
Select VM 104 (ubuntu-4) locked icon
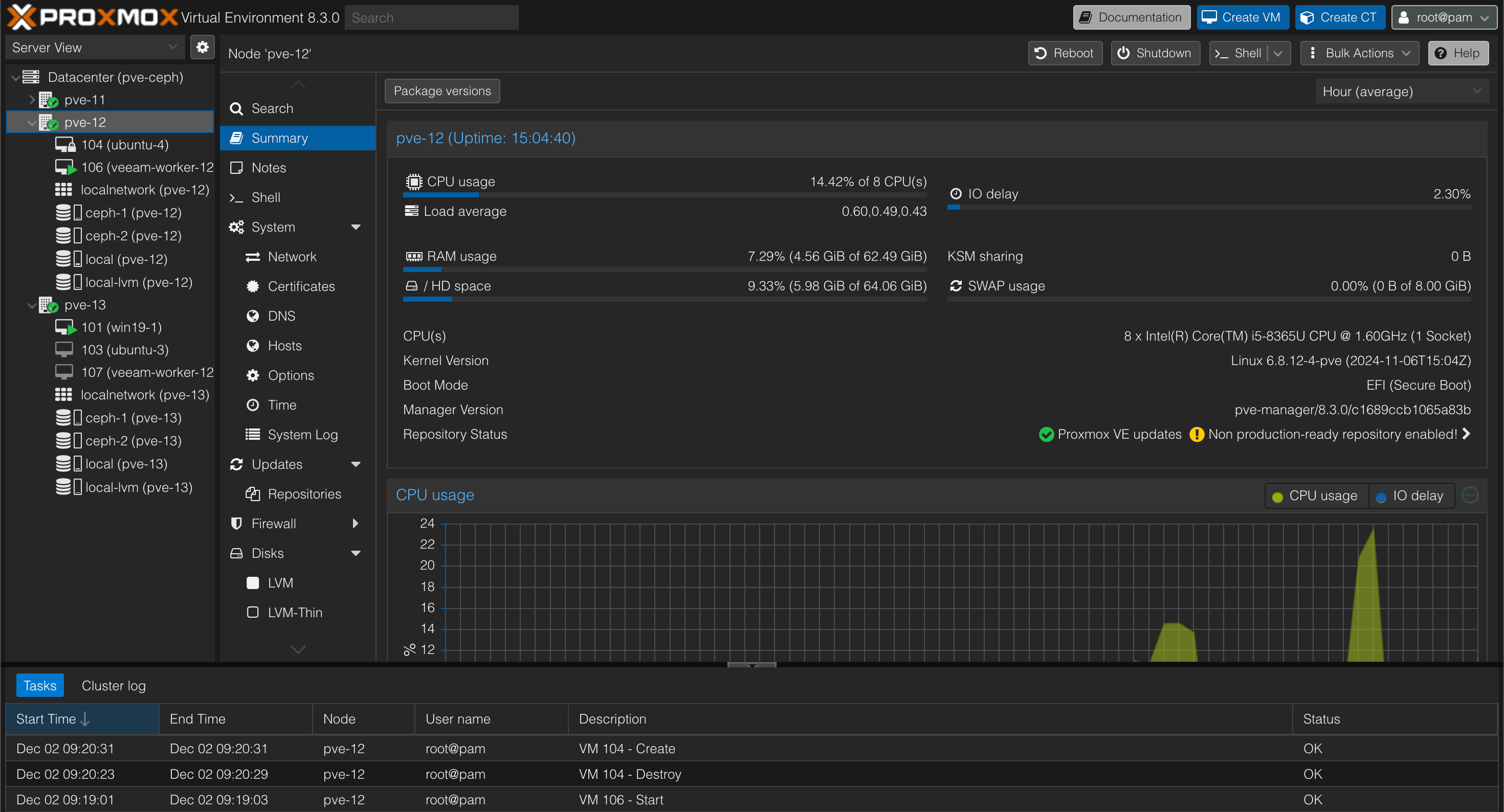(x=65, y=145)
